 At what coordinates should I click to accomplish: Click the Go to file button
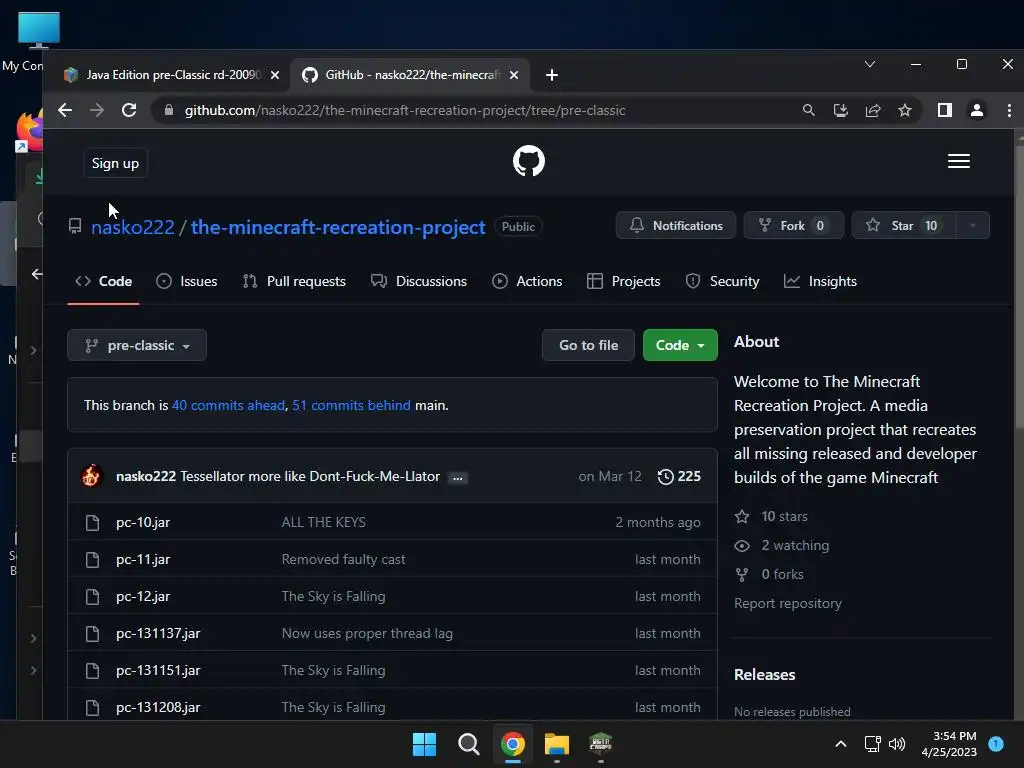tap(588, 345)
